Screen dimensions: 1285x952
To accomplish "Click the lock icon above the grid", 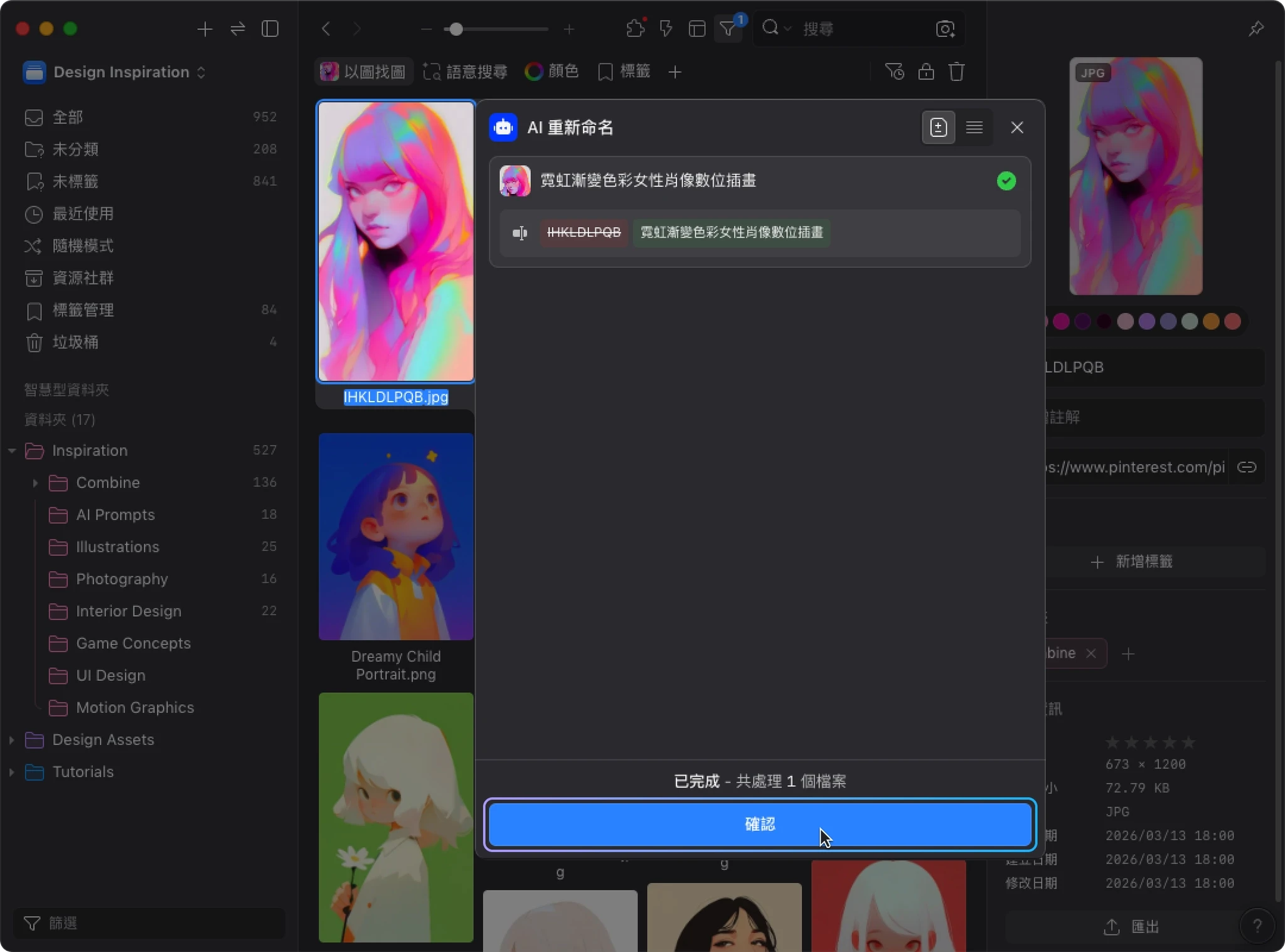I will (926, 72).
